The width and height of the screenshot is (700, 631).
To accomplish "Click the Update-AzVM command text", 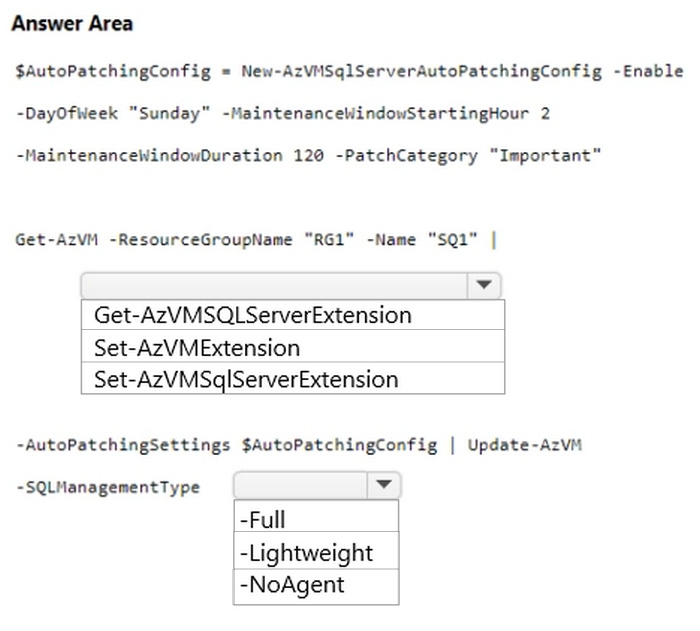I will [532, 445].
